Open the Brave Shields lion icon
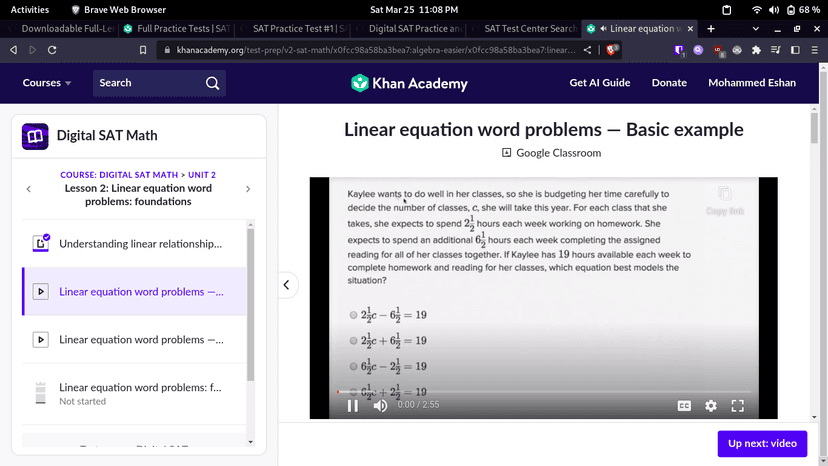 click(611, 50)
